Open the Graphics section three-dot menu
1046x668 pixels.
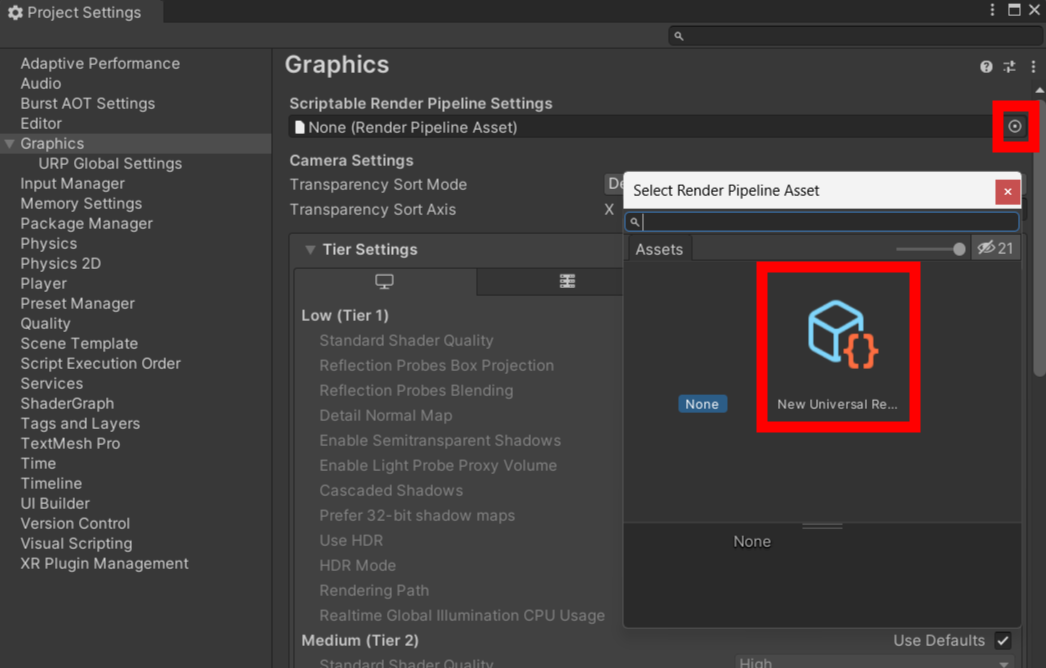(1033, 67)
